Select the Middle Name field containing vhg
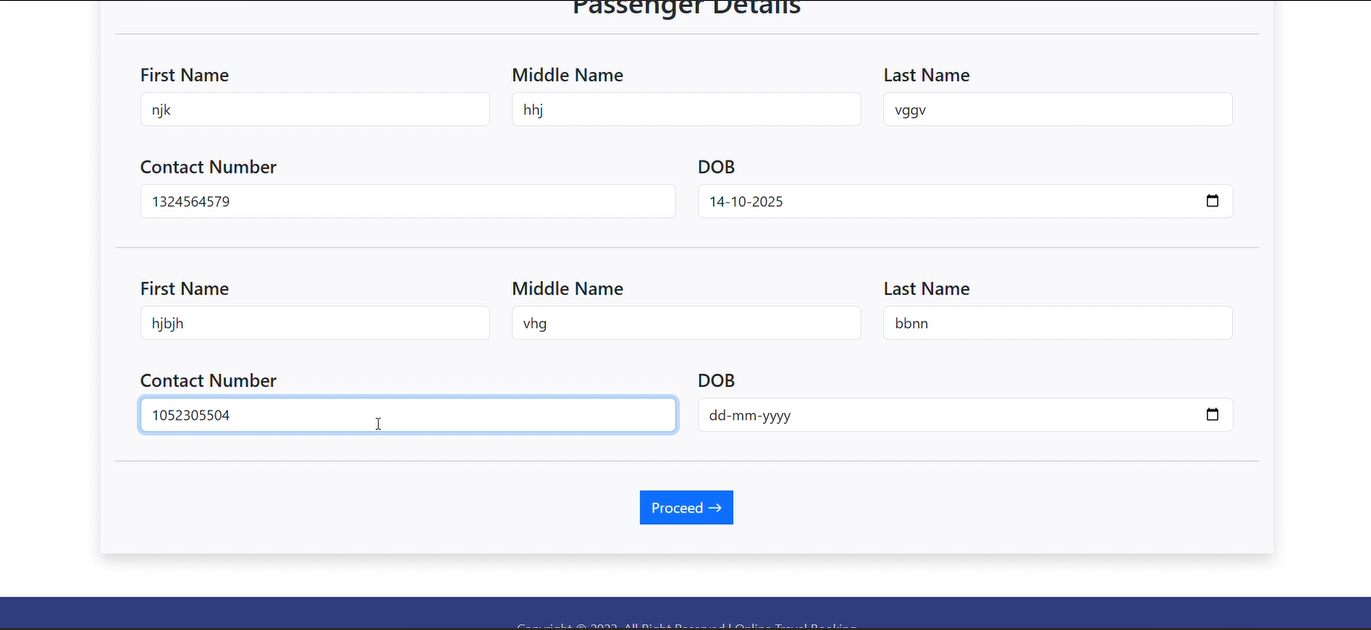 pyautogui.click(x=686, y=323)
